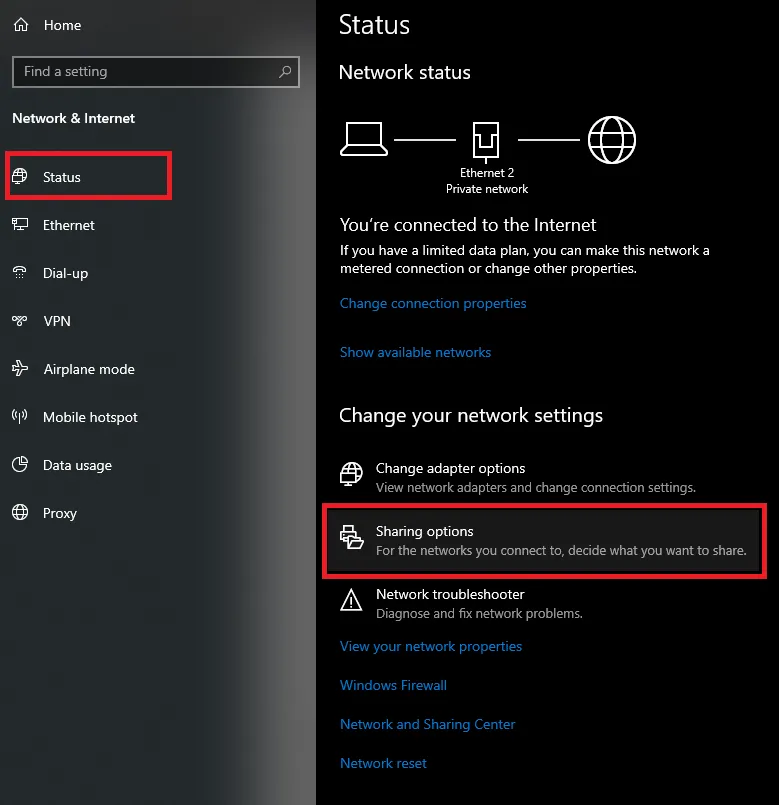Click the VPN icon
Image resolution: width=779 pixels, height=805 pixels.
20,321
